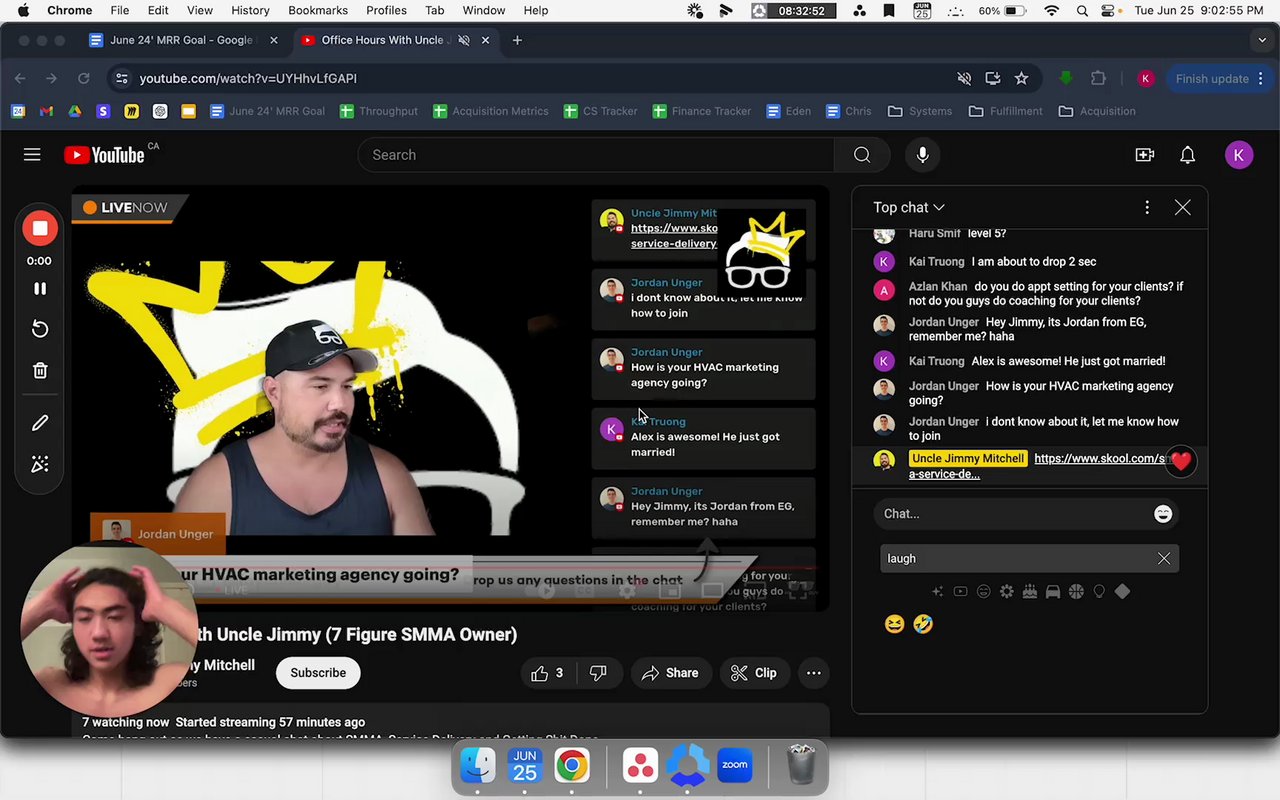Open the emoji picker smiley in chat field

1163,513
